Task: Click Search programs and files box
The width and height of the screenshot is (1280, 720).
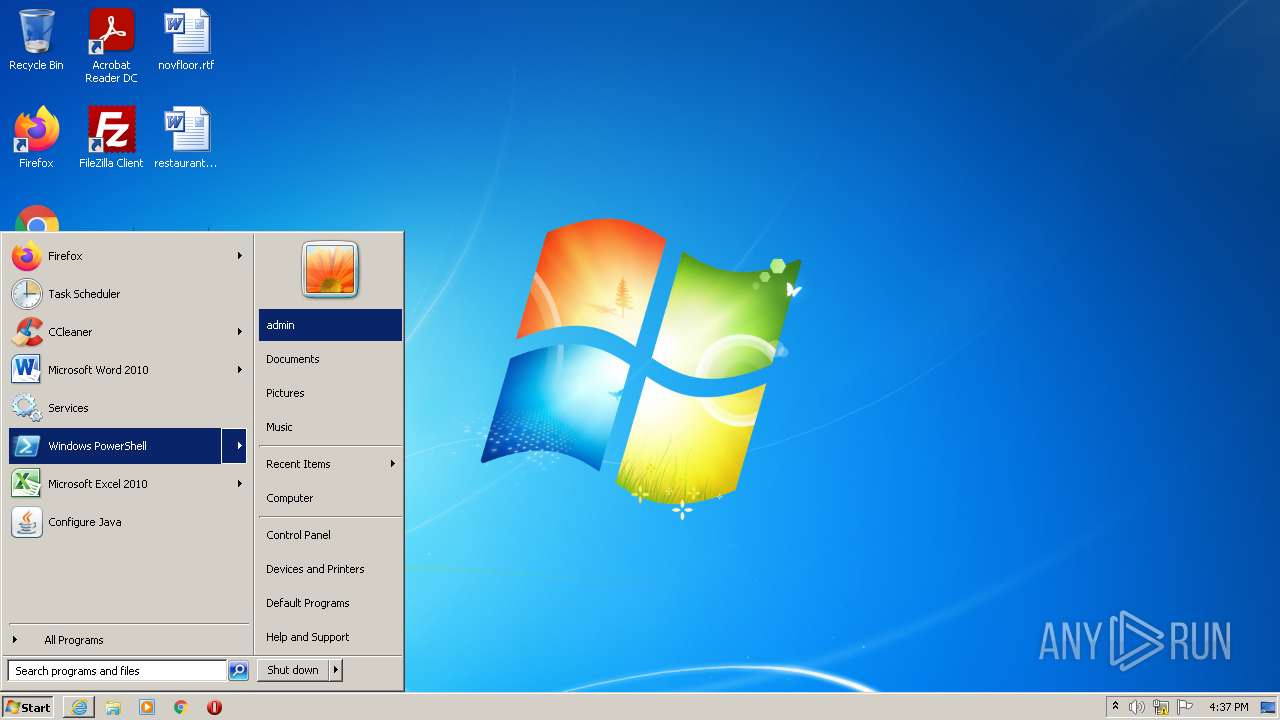Action: [117, 671]
